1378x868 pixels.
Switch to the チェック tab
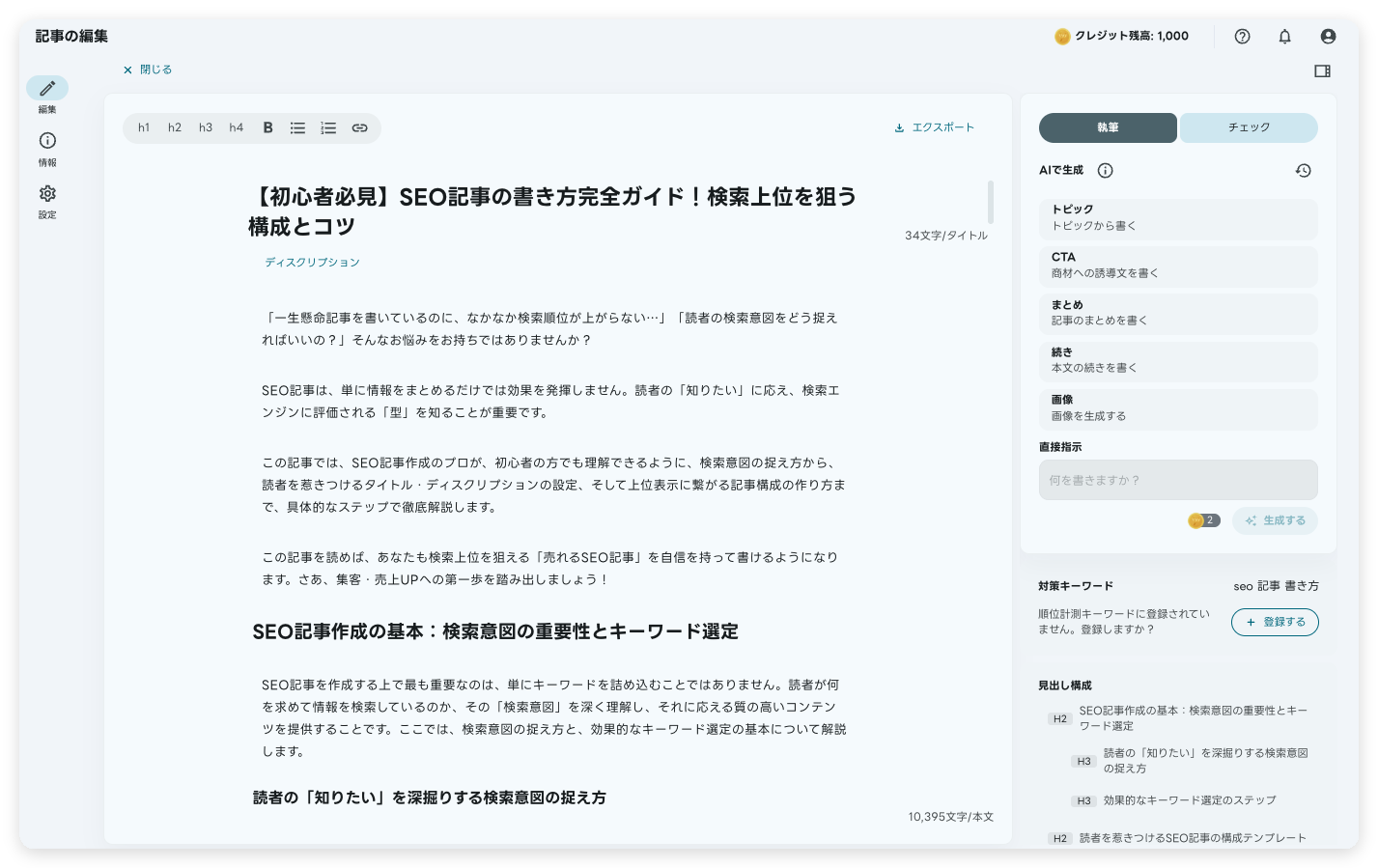1249,127
